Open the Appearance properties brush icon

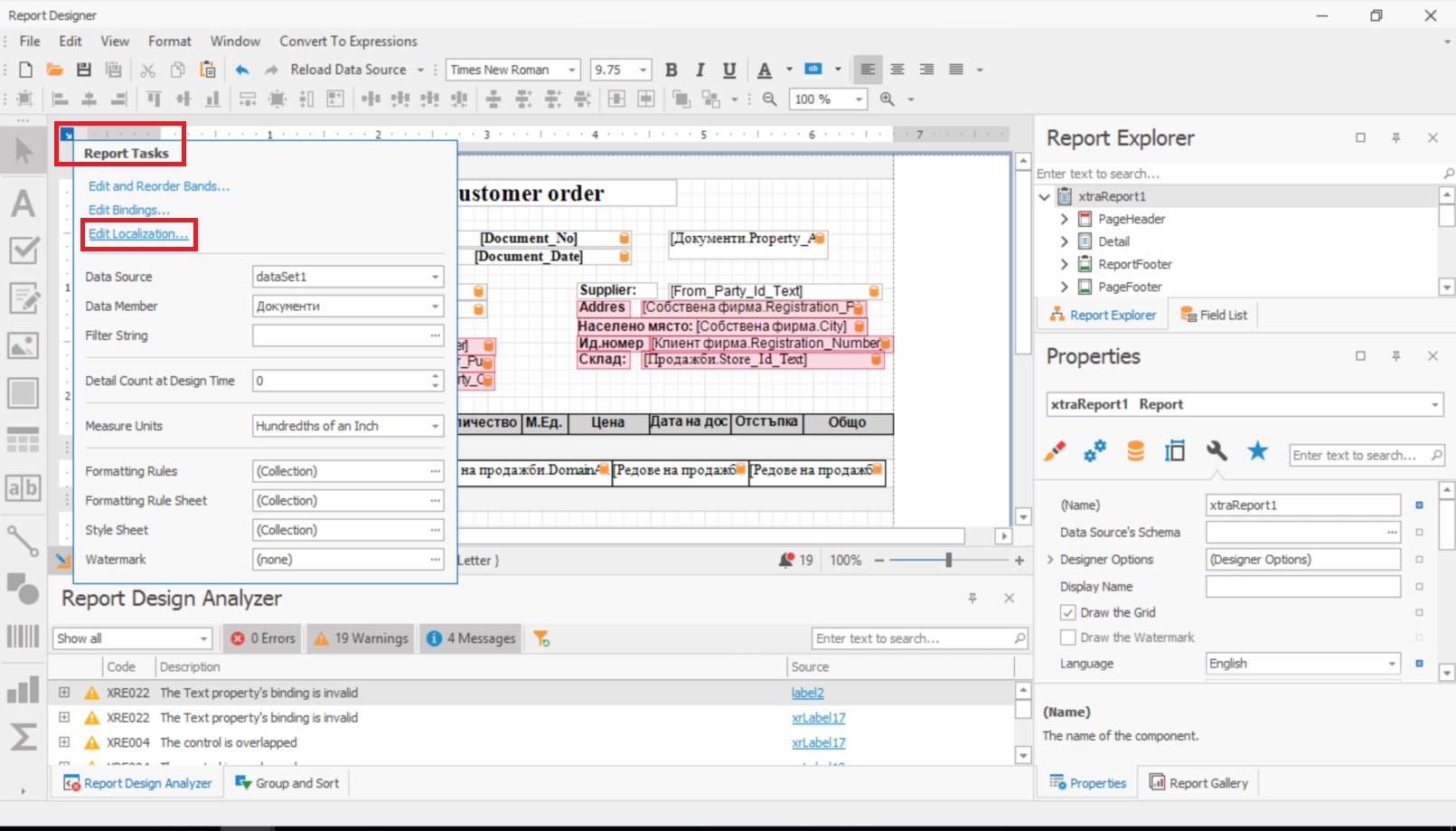pyautogui.click(x=1055, y=451)
